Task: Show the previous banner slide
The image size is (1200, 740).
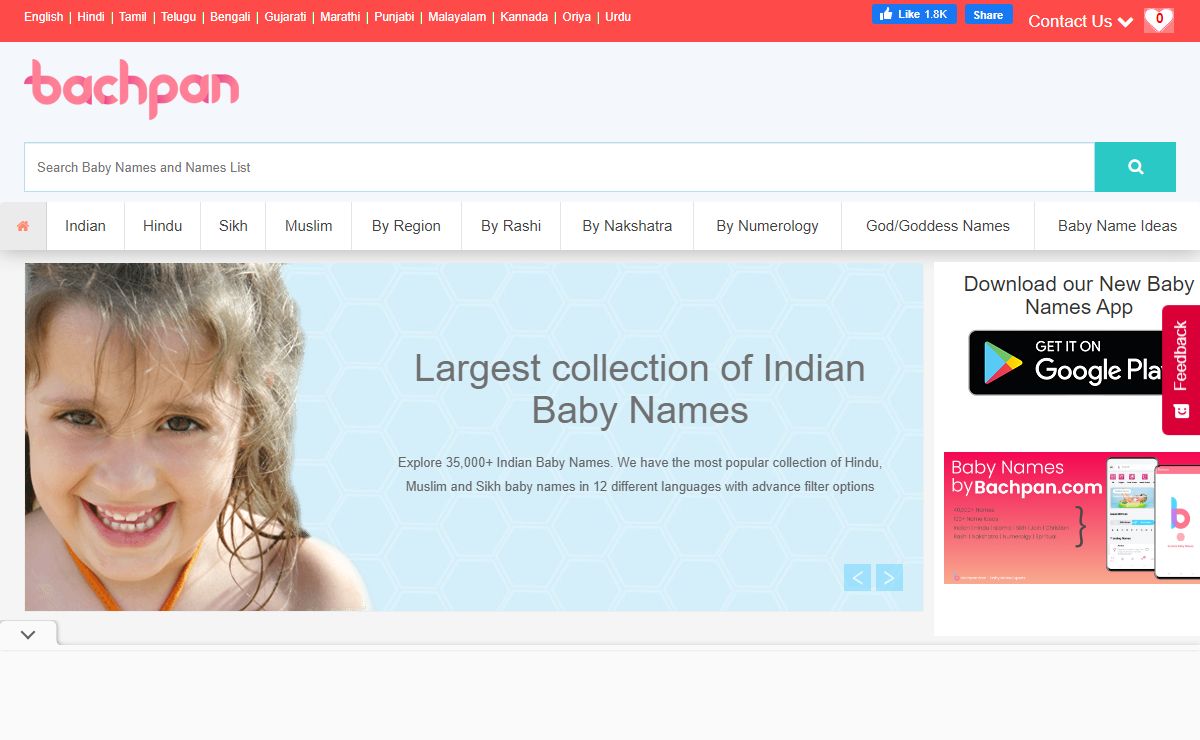Action: (857, 577)
